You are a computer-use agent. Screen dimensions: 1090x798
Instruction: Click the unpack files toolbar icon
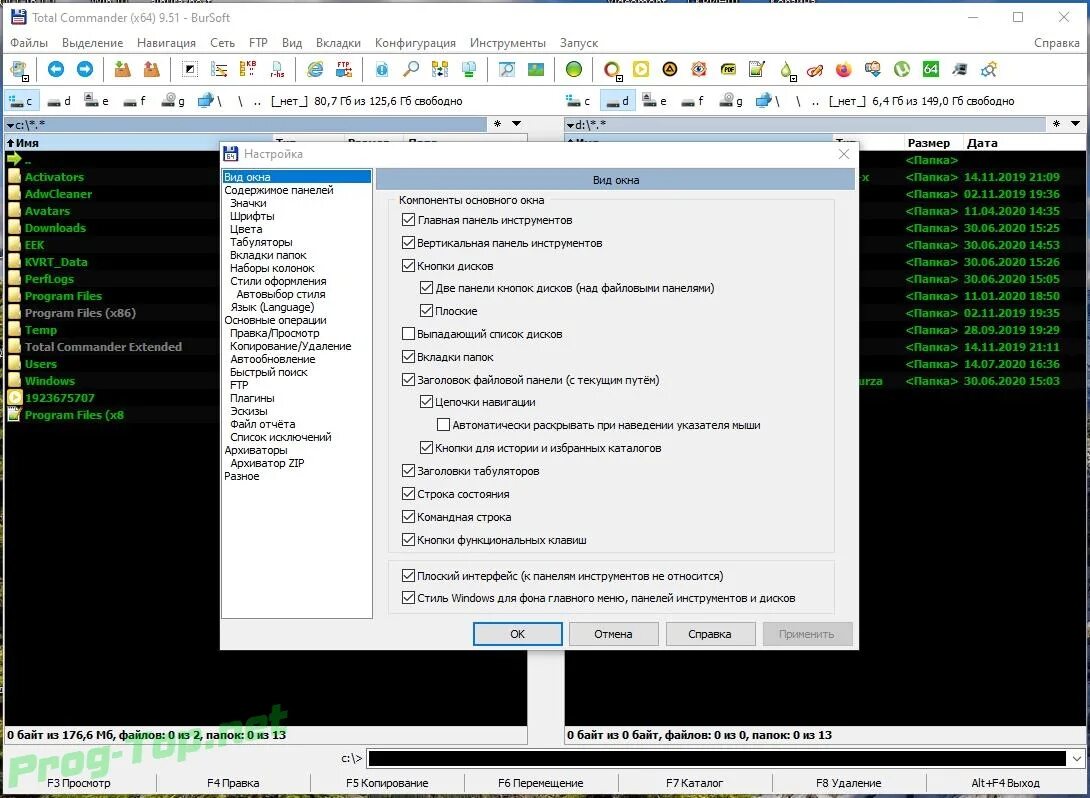coord(151,69)
